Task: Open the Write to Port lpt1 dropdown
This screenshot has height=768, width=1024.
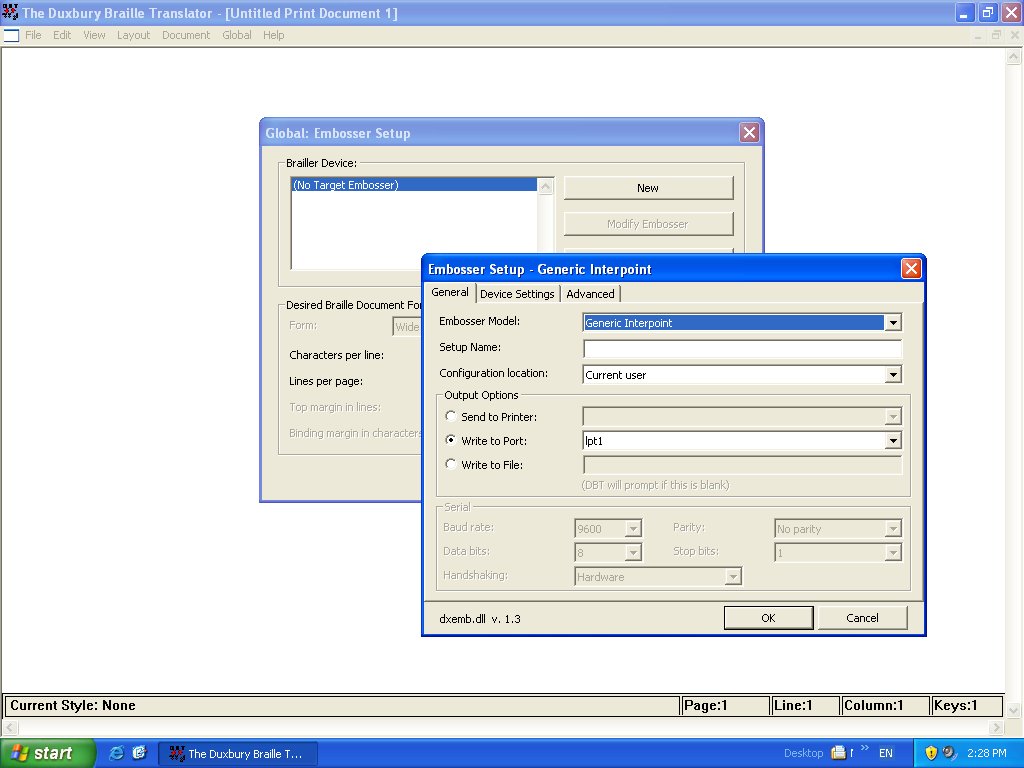Action: coord(893,441)
